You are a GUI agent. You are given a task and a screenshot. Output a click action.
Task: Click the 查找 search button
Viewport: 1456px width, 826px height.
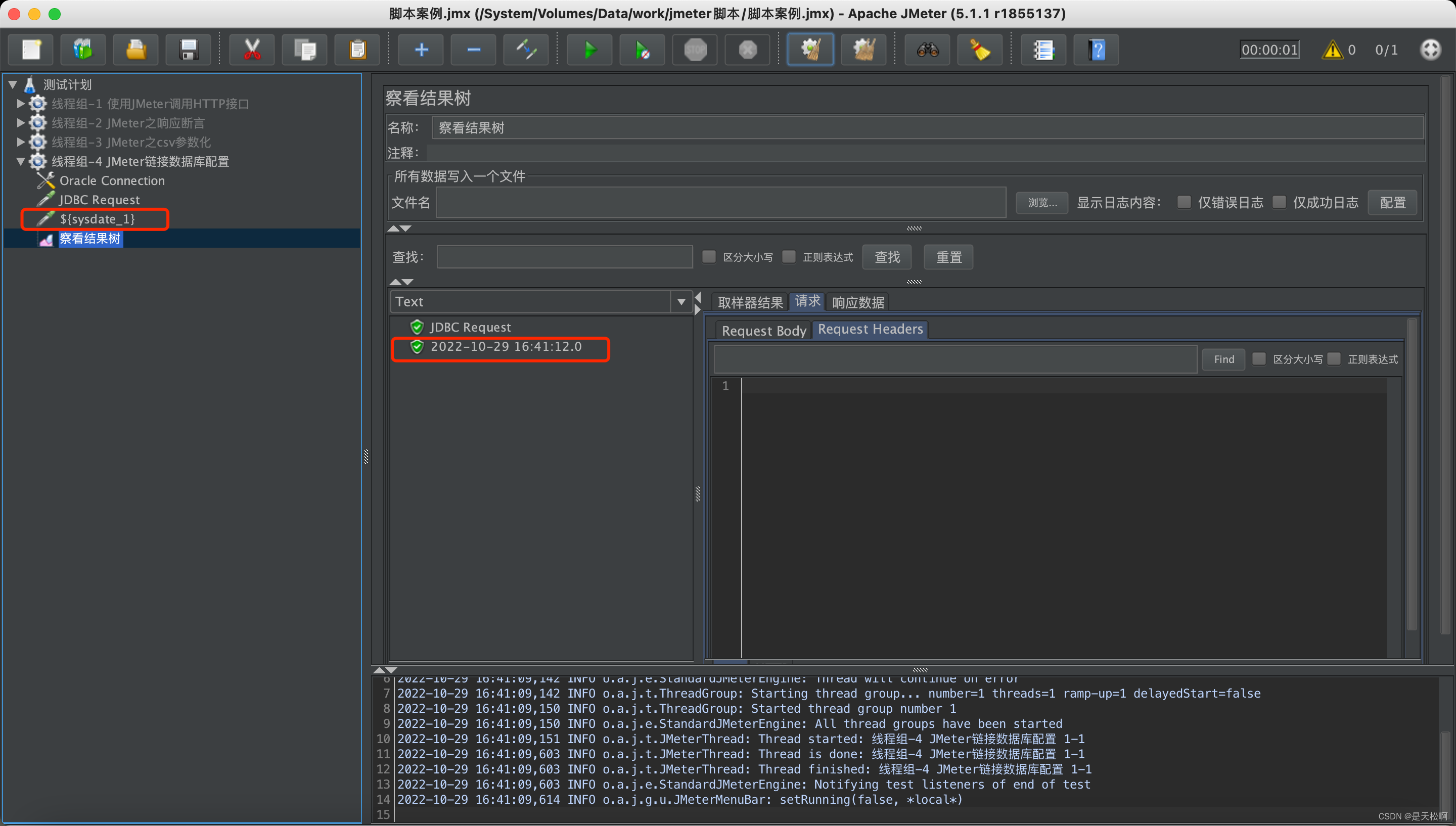[x=887, y=257]
